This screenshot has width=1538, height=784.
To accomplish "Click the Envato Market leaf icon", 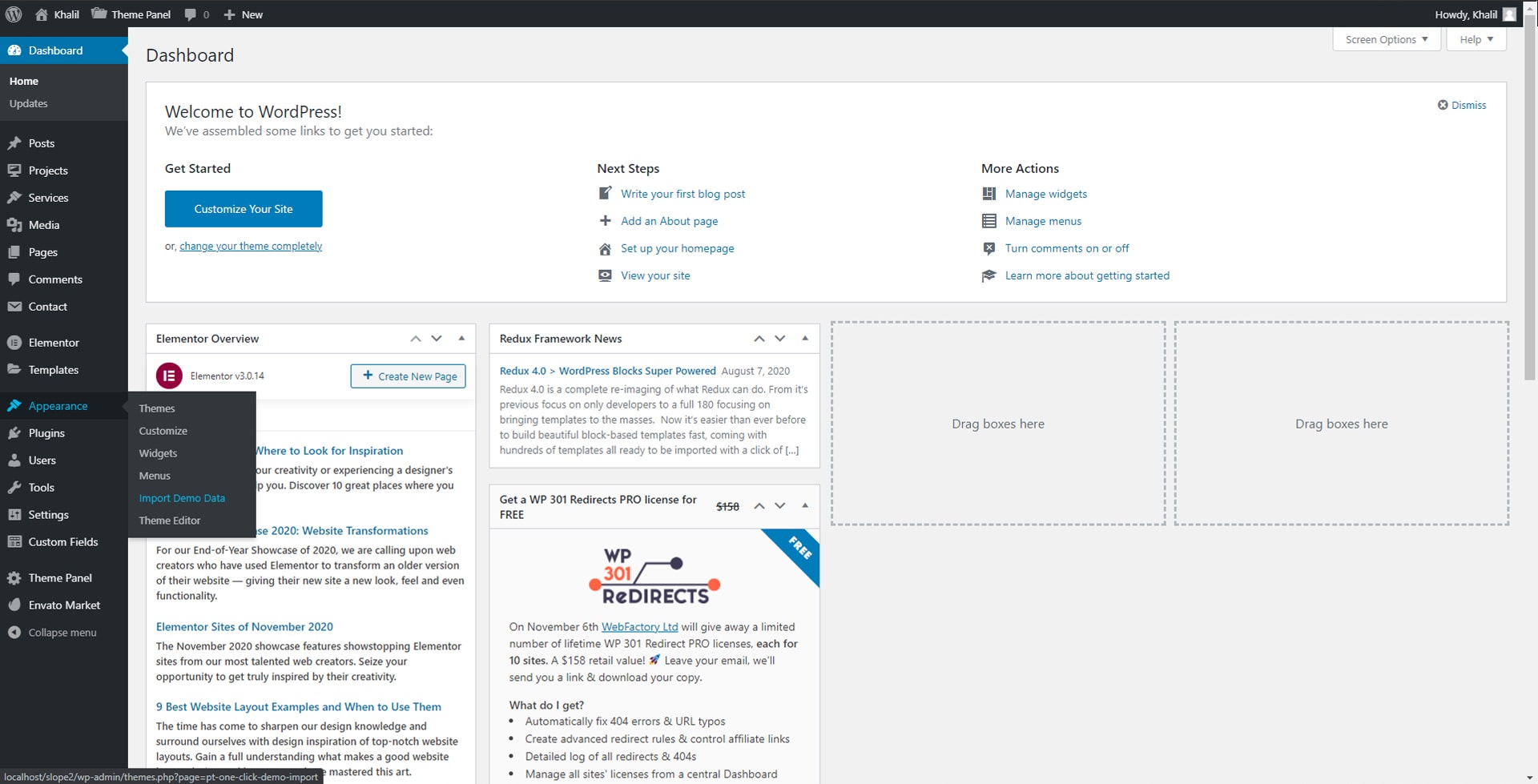I will click(x=14, y=605).
